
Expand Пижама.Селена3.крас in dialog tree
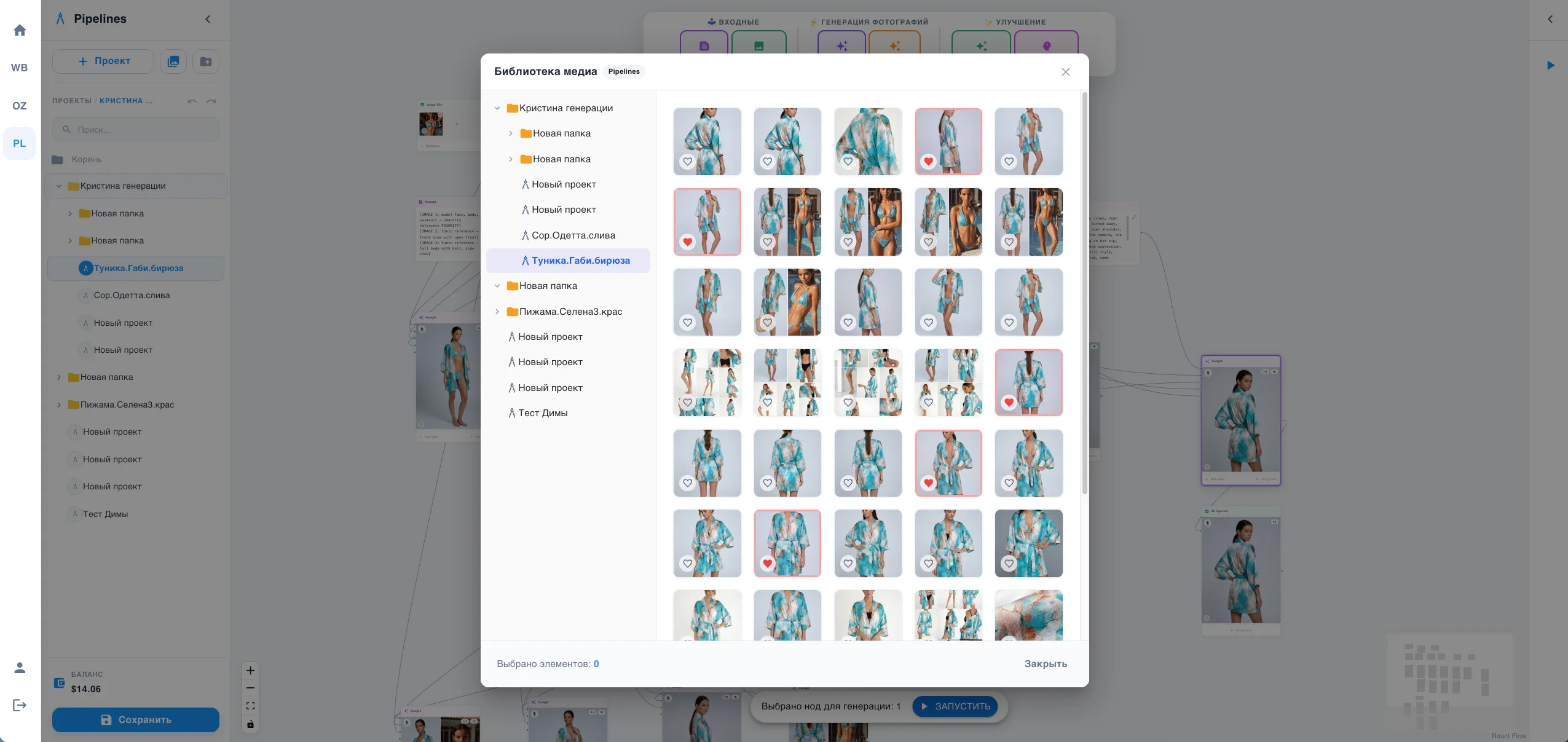[497, 312]
